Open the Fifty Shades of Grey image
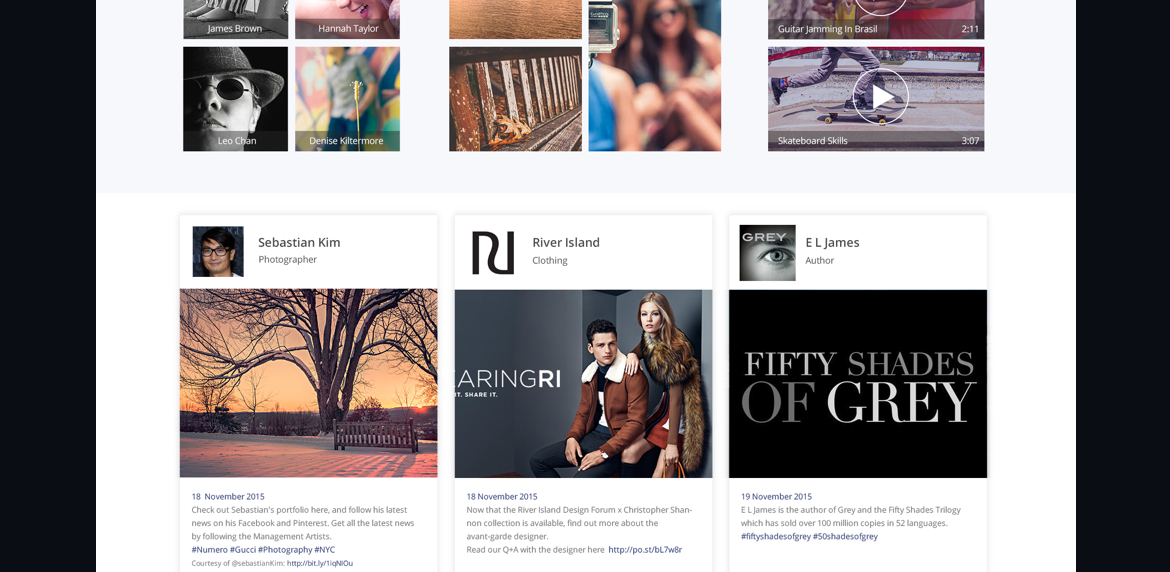The width and height of the screenshot is (1170, 572). click(858, 383)
